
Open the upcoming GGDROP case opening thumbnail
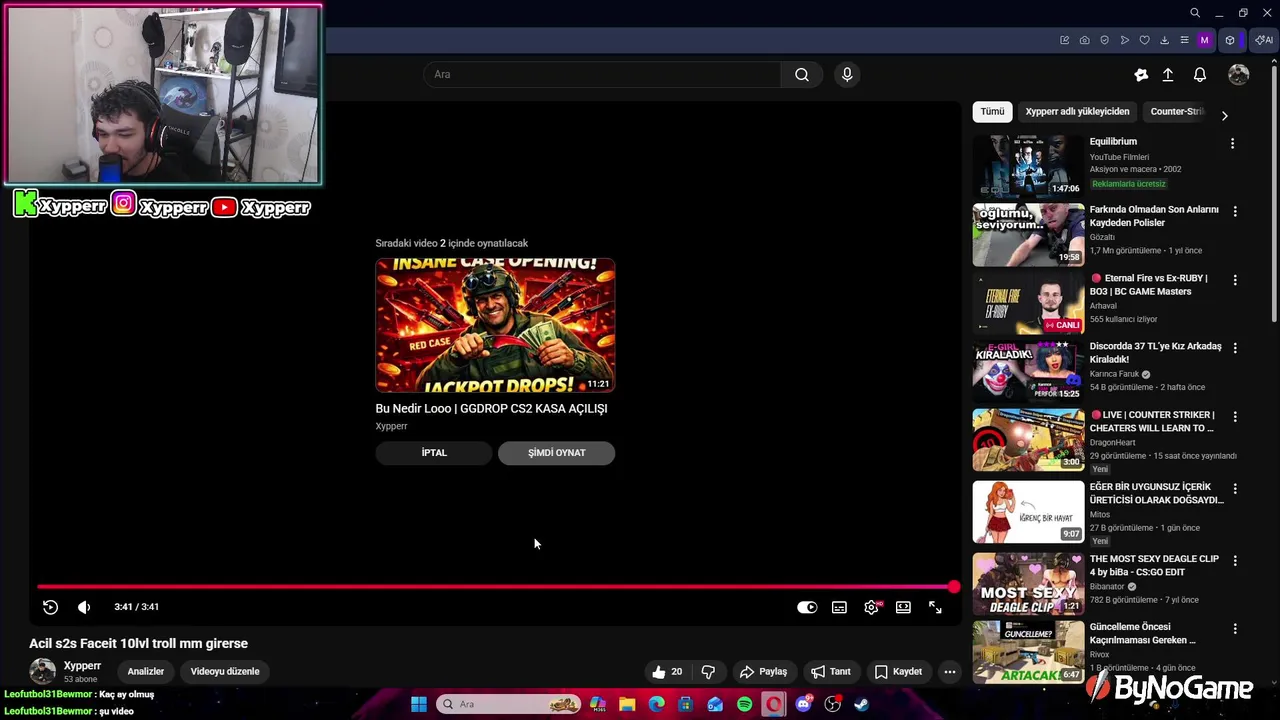495,325
